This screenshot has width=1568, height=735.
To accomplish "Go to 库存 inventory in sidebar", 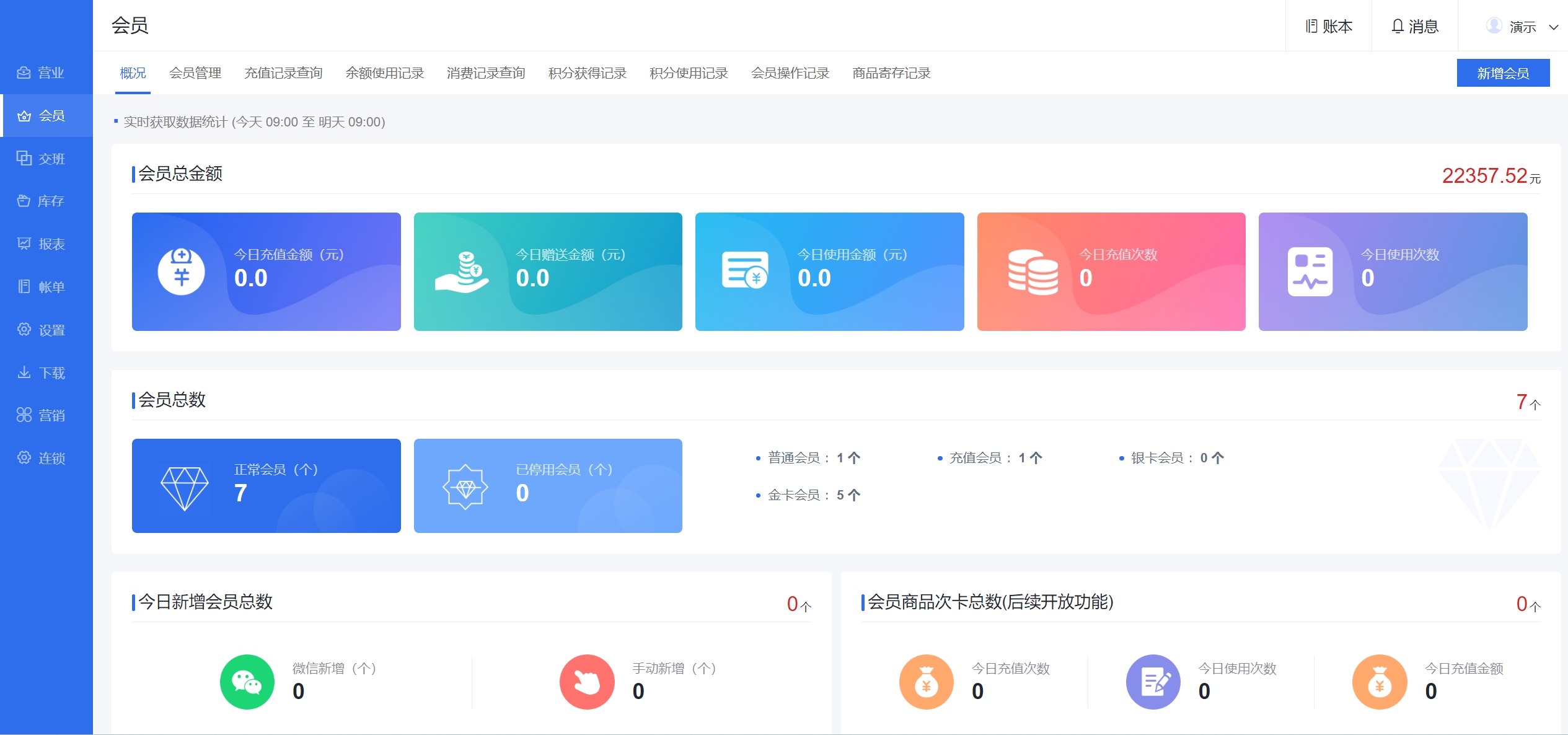I will 41,201.
